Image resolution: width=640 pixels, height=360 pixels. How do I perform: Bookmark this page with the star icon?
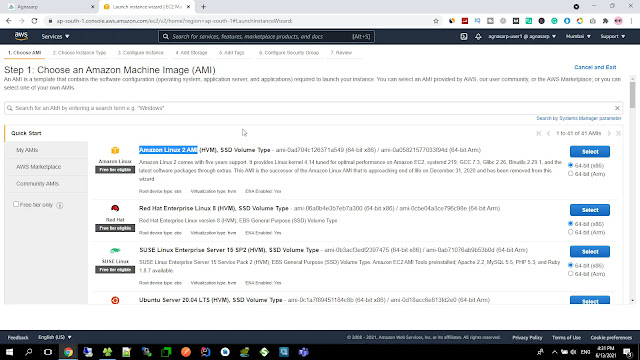[x=436, y=21]
